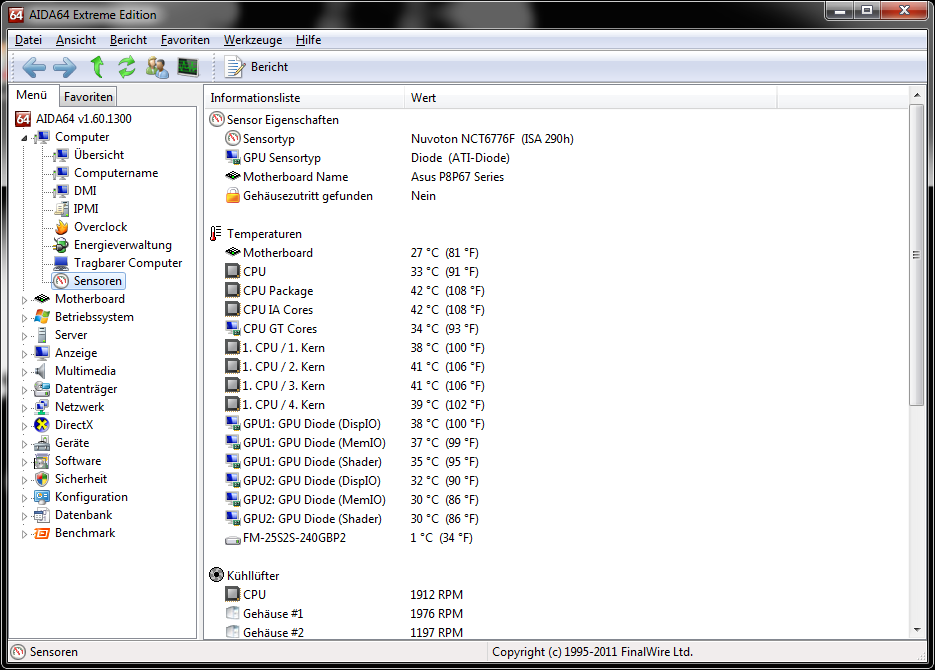Select the 1. CPU / 3. Kern row
935x670 pixels.
pos(557,386)
